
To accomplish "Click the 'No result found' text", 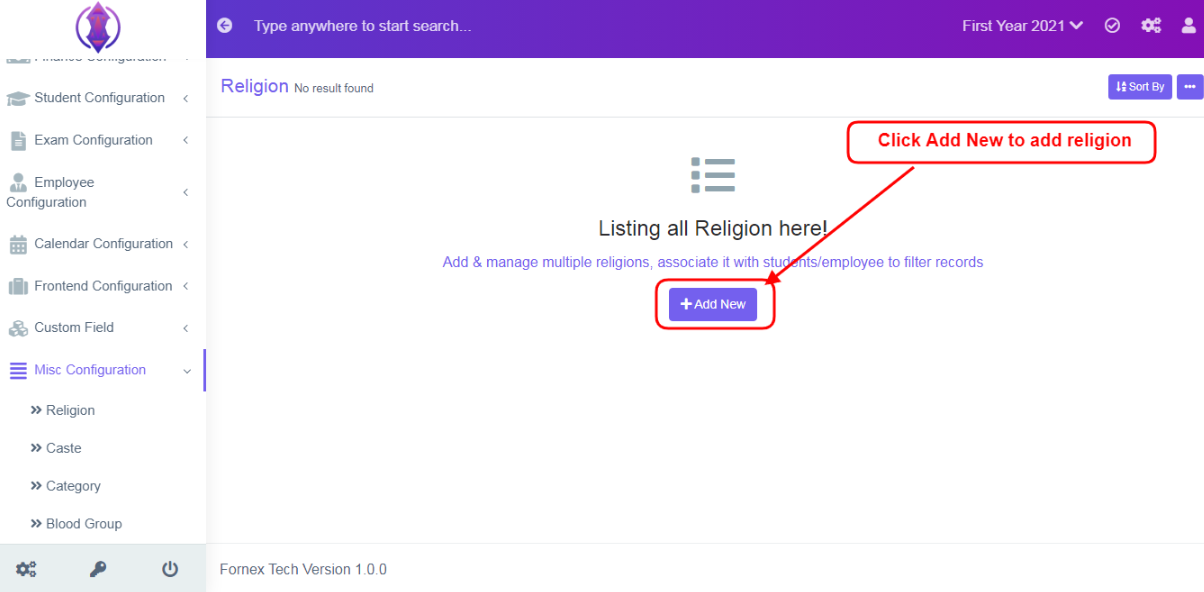I will point(334,88).
